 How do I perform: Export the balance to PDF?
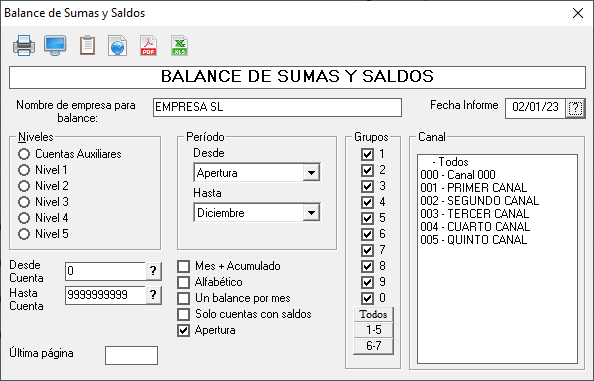click(x=148, y=45)
